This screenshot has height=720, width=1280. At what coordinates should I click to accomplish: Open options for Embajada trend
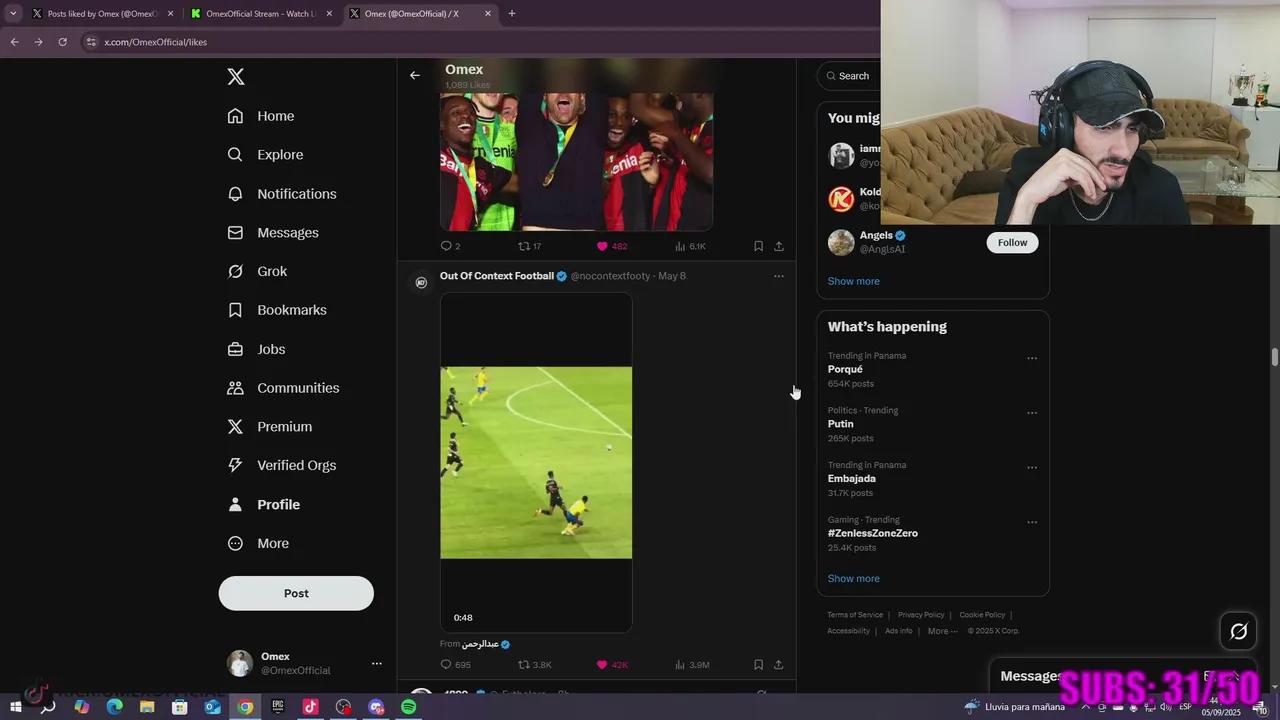click(x=1032, y=467)
